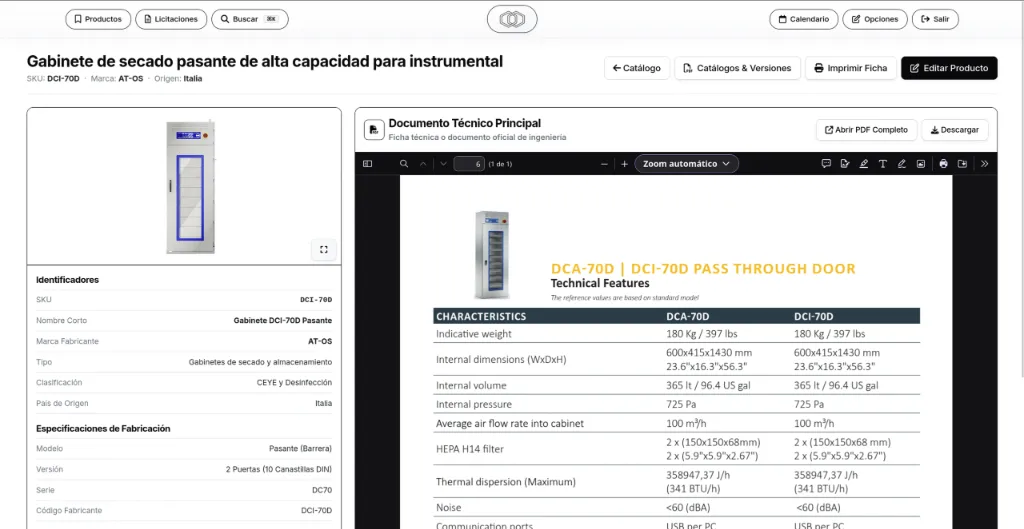1024x529 pixels.
Task: Open the Opciones menu
Action: 874,20
